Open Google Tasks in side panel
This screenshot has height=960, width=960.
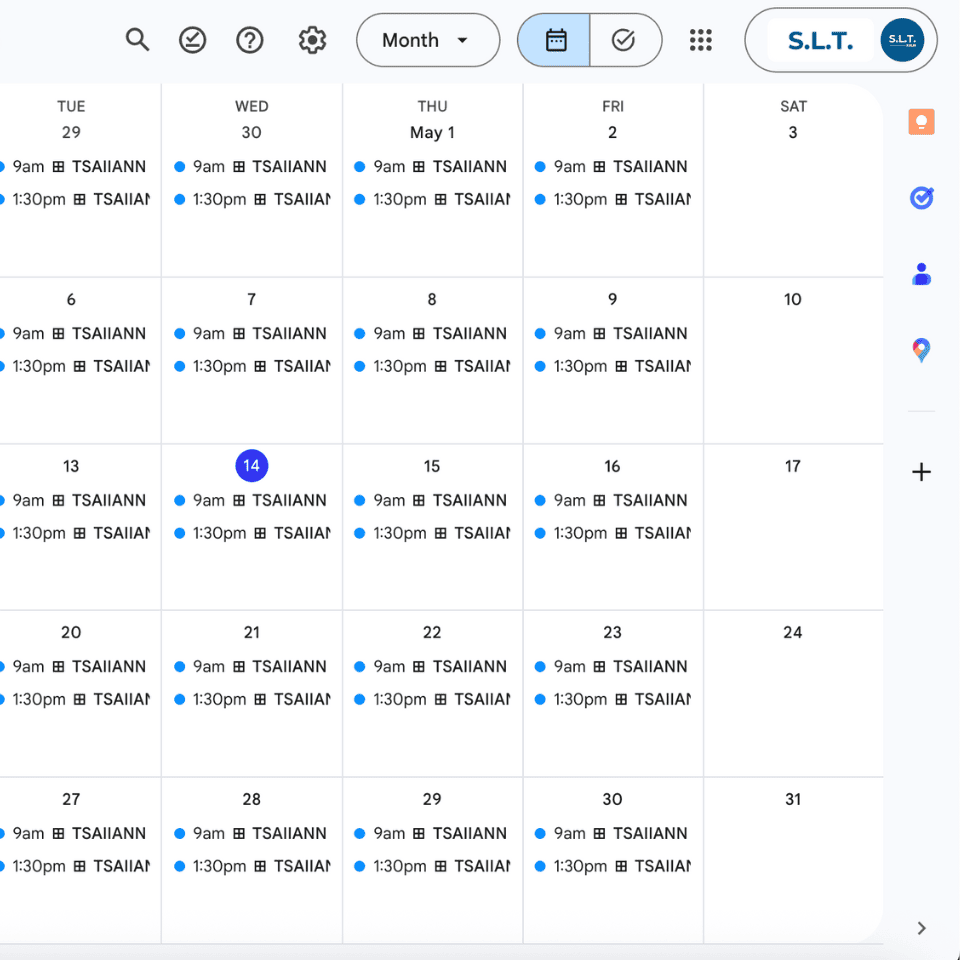pyautogui.click(x=921, y=198)
